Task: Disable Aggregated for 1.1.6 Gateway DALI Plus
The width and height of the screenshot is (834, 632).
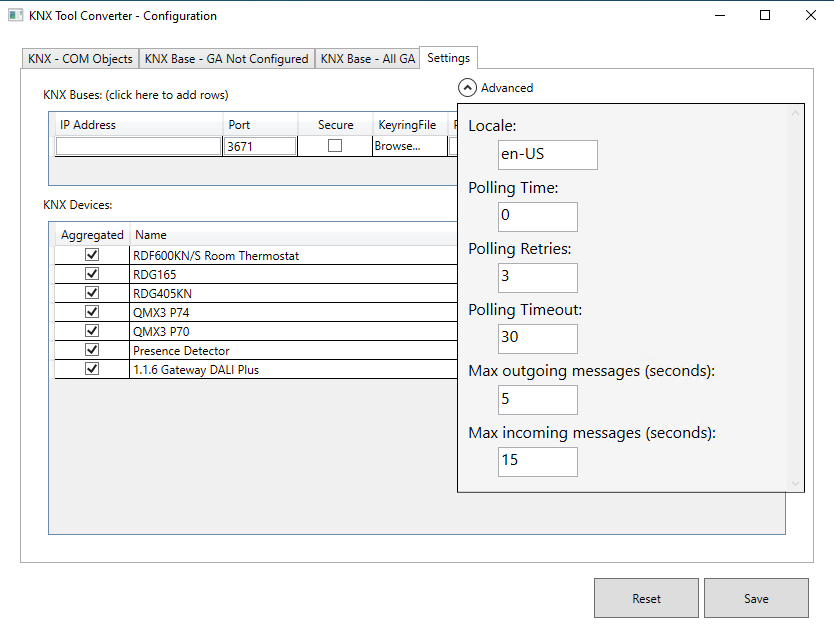Action: point(92,369)
